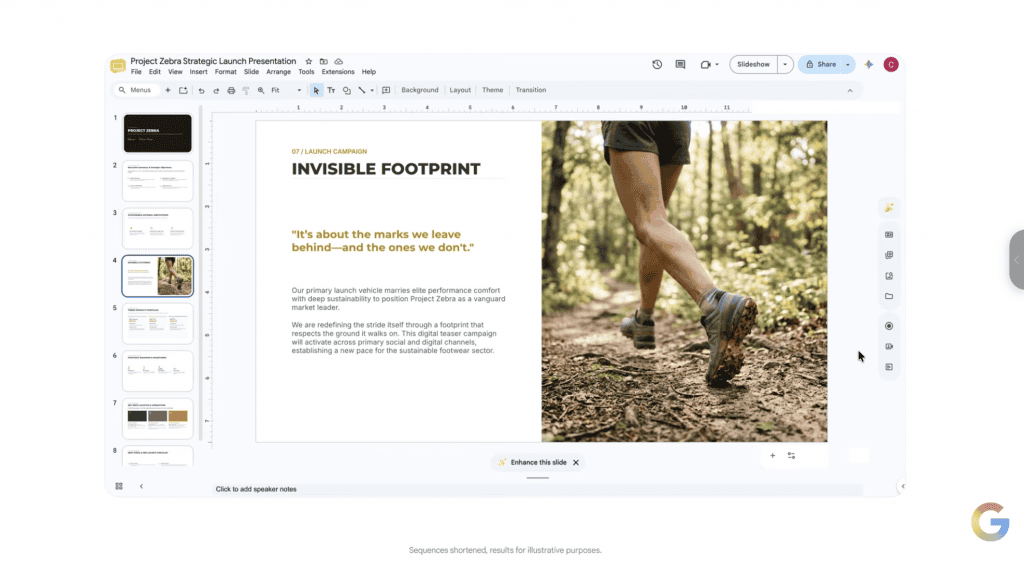Activate the paint format tool
Viewport: 1024px width, 561px height.
[246, 90]
